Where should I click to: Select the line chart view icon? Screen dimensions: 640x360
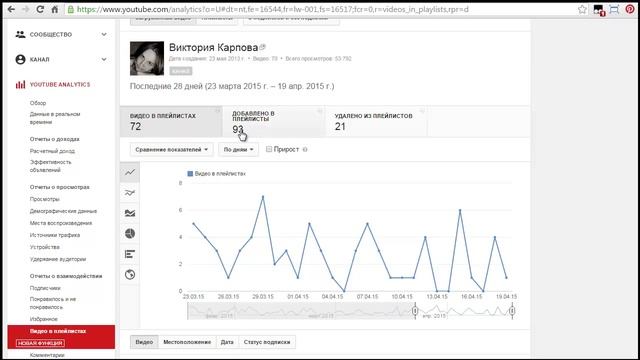tap(130, 172)
